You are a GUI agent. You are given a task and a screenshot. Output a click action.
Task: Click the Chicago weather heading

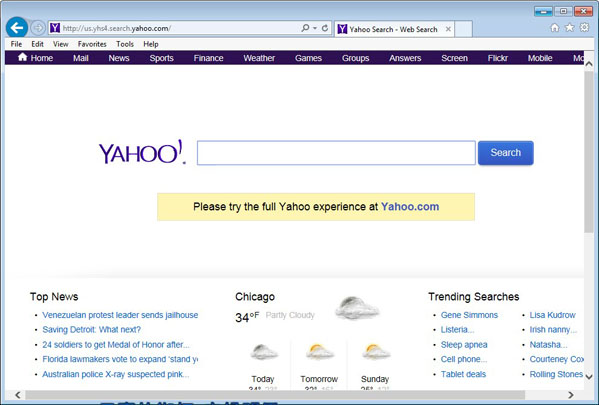click(x=255, y=297)
